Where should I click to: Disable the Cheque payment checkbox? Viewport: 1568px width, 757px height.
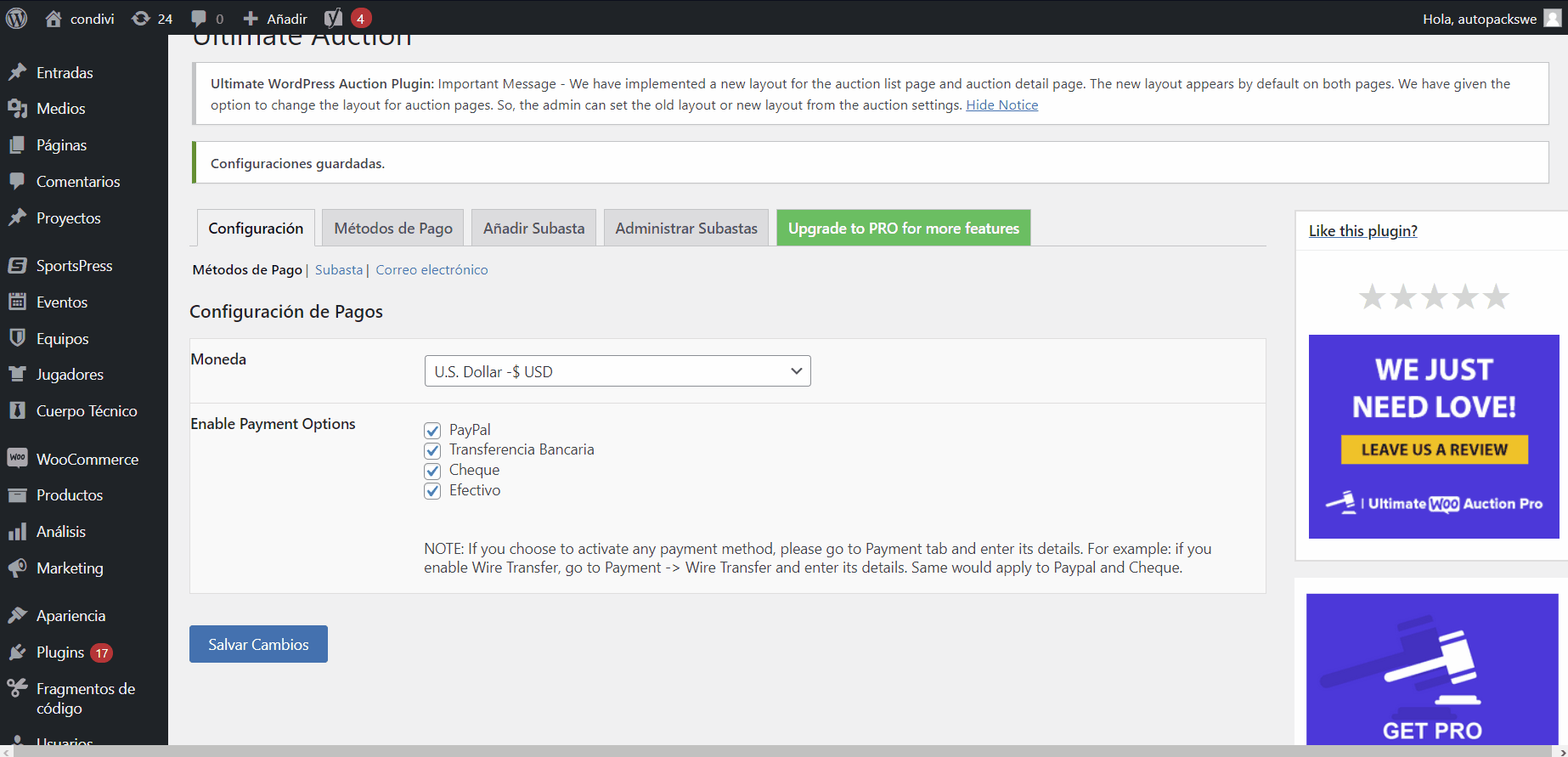tap(432, 471)
